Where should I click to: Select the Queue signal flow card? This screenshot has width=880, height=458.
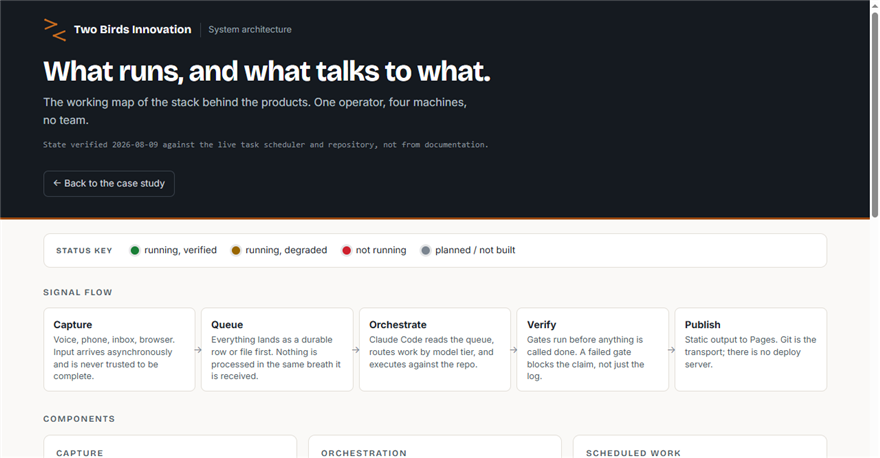point(277,349)
